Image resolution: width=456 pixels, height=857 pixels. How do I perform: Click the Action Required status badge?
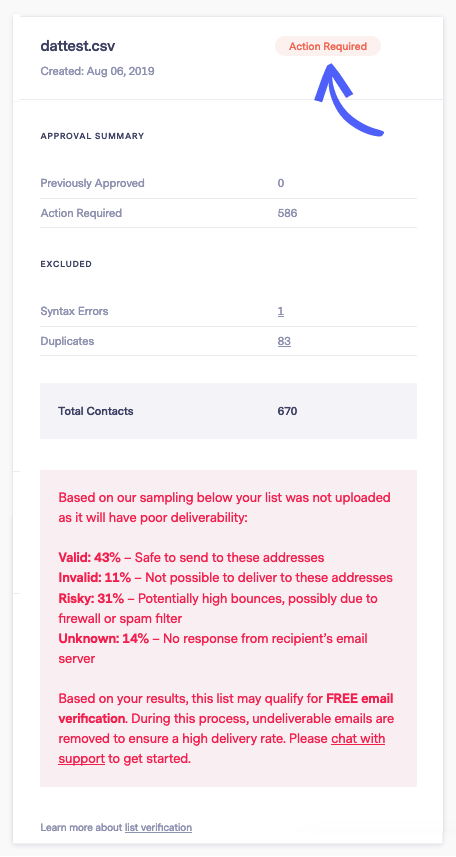pyautogui.click(x=328, y=46)
